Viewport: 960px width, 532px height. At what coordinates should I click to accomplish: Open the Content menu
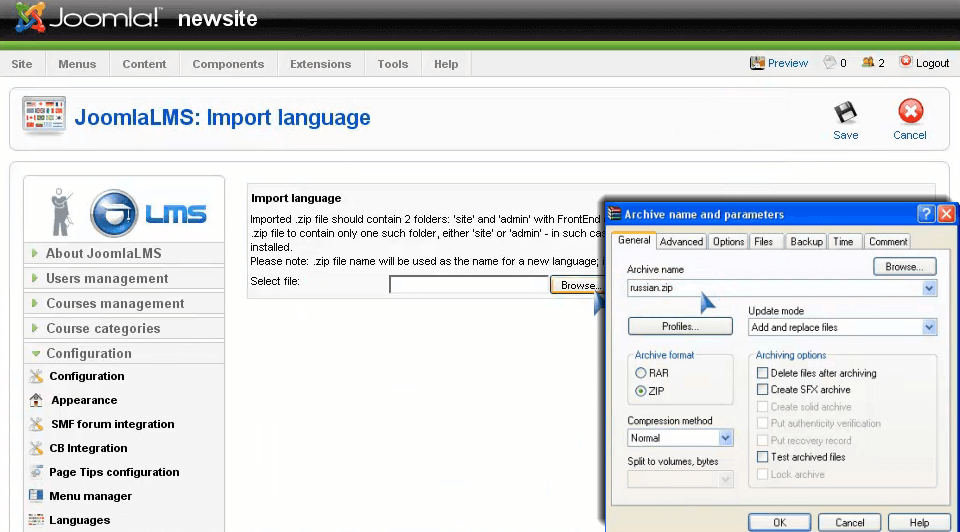(x=144, y=64)
